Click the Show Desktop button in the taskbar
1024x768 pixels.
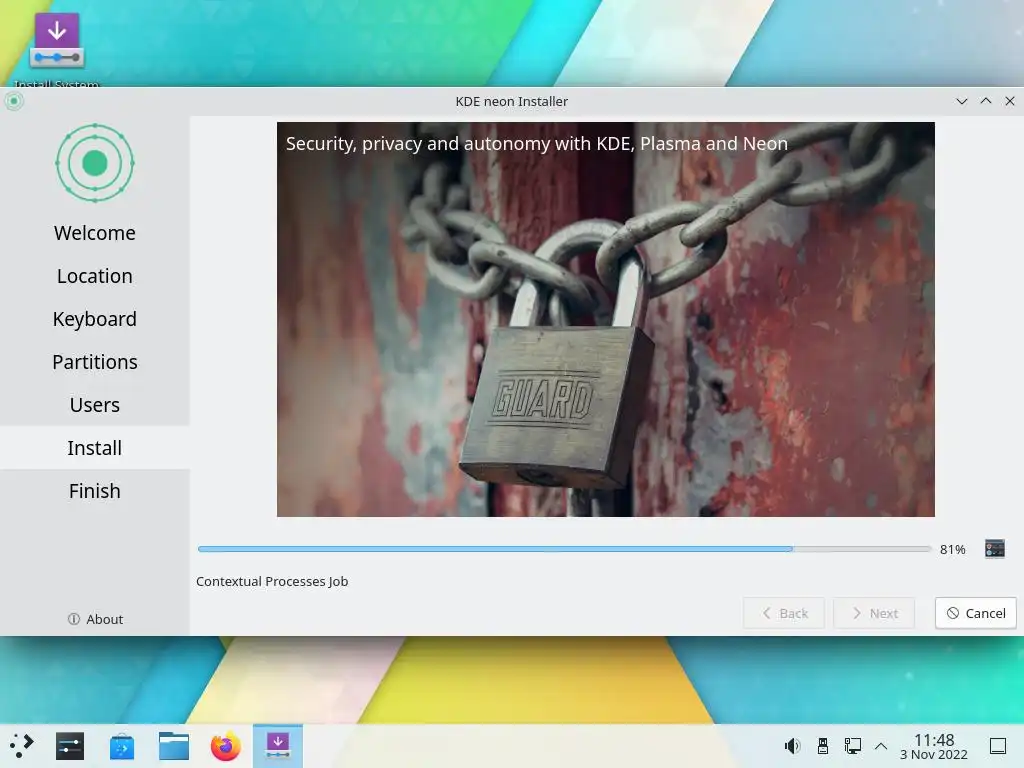coord(998,746)
